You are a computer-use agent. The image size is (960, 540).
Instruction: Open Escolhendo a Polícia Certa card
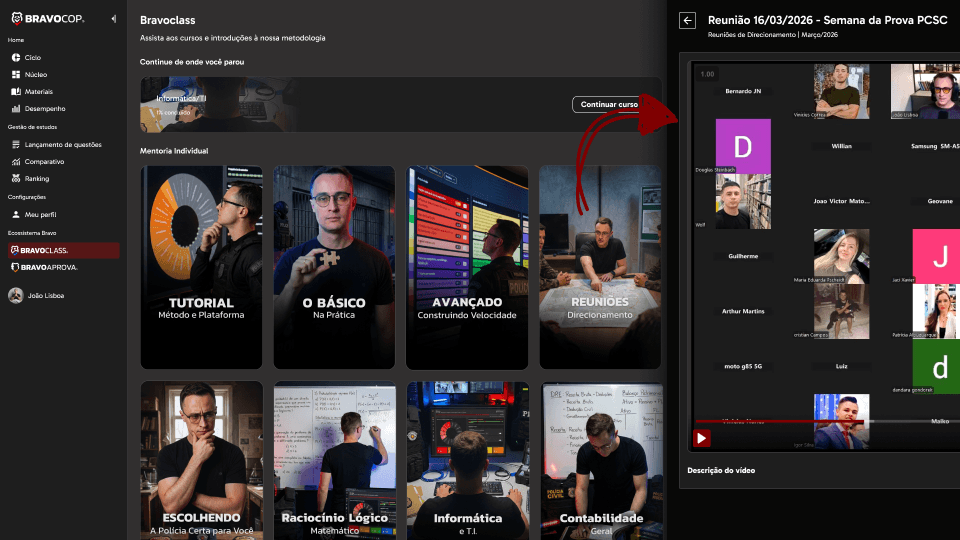(x=201, y=461)
